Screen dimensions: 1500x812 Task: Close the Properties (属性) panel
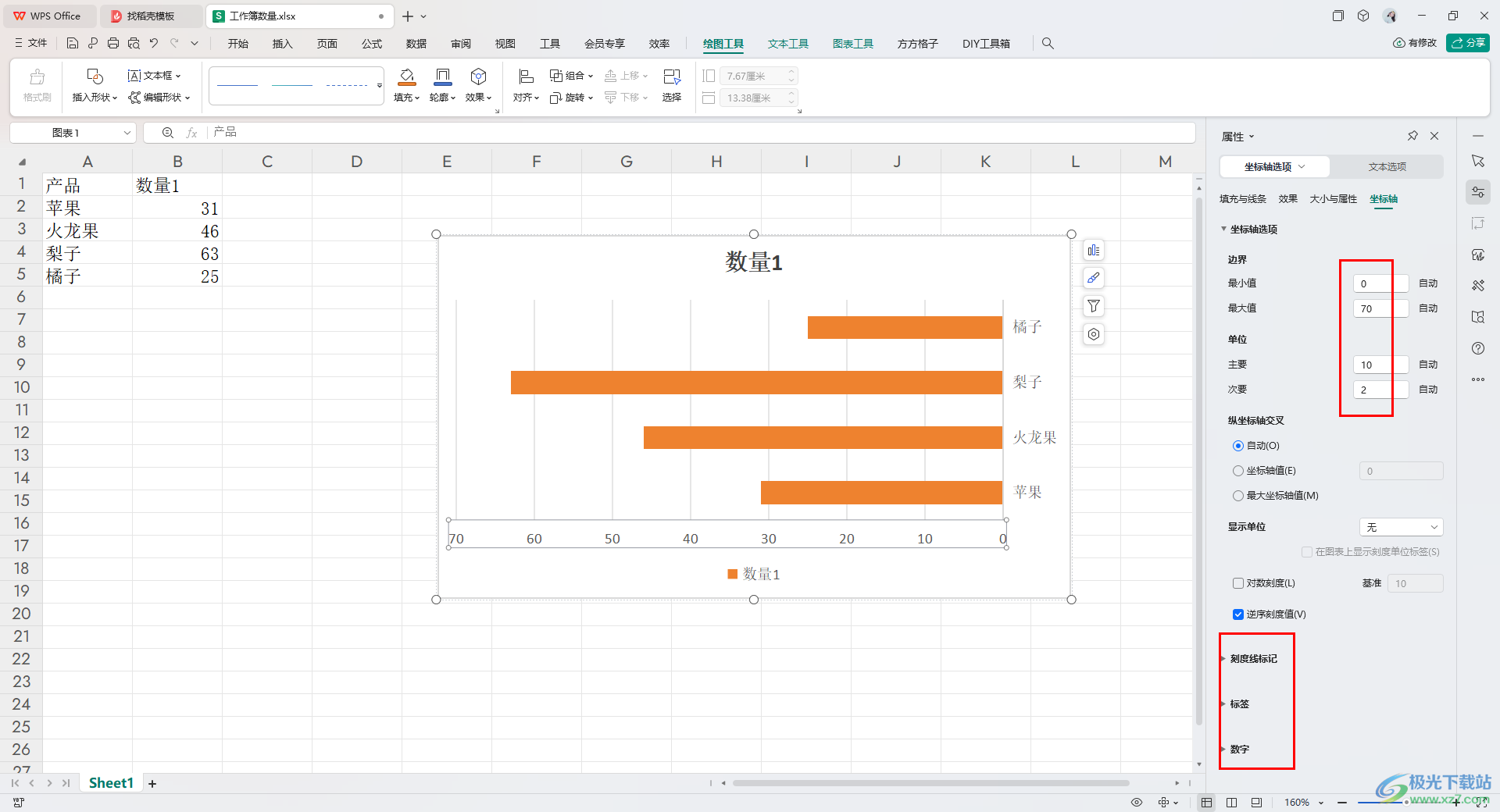tap(1434, 136)
